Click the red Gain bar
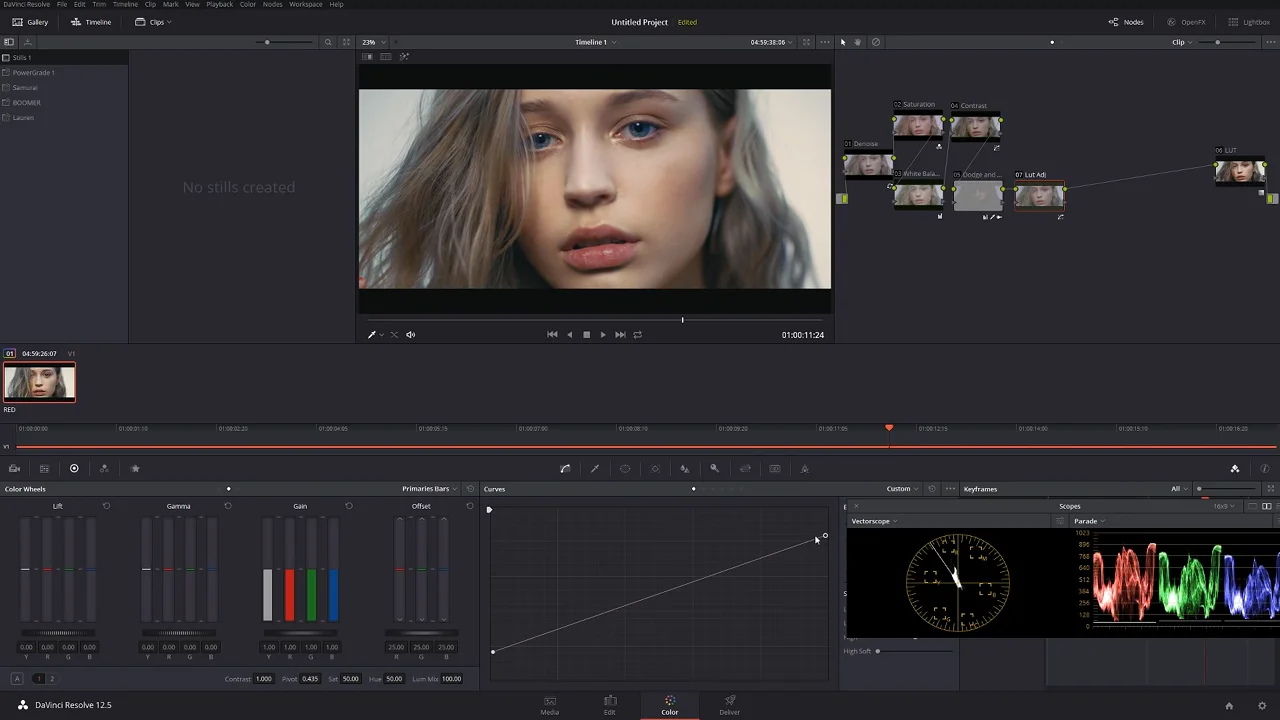The image size is (1280, 720). (x=290, y=595)
